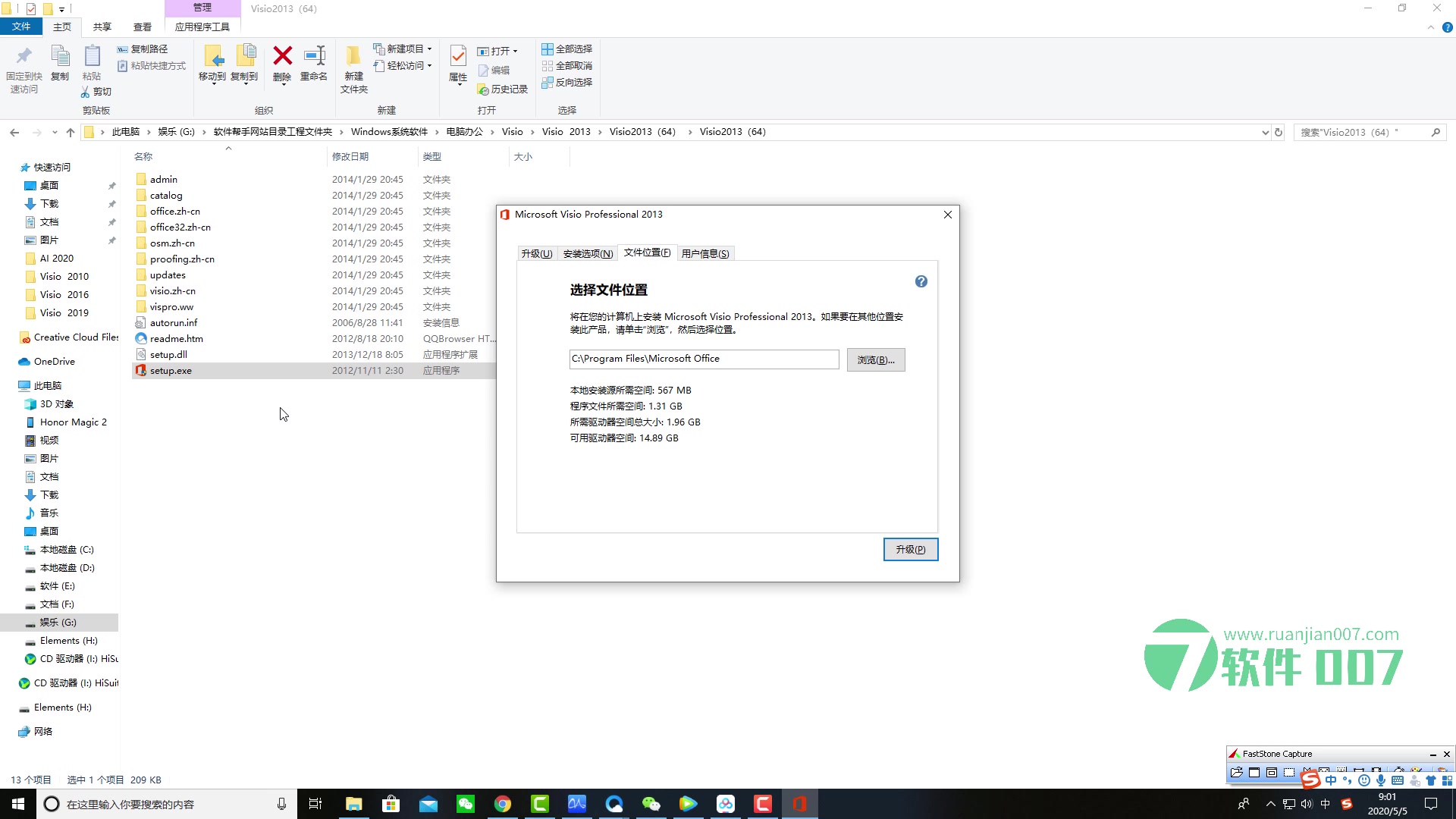Collapse the ribbon with chevron
Screen dimensions: 1456x819
pyautogui.click(x=1431, y=27)
